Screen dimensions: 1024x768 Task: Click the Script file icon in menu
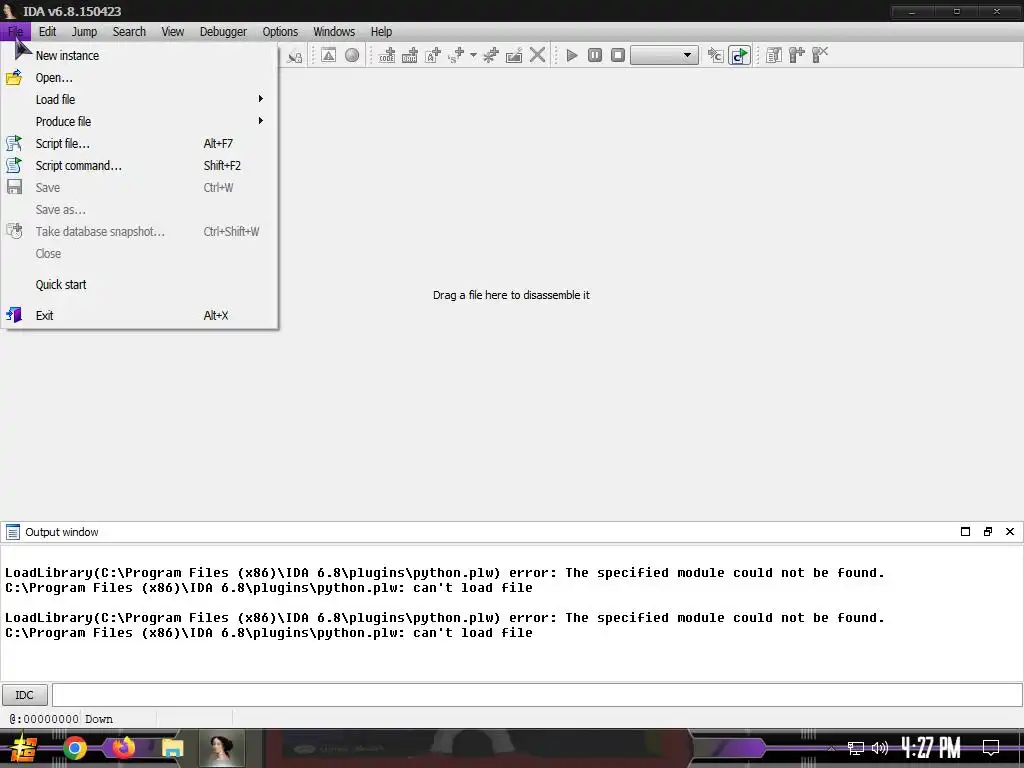click(14, 144)
